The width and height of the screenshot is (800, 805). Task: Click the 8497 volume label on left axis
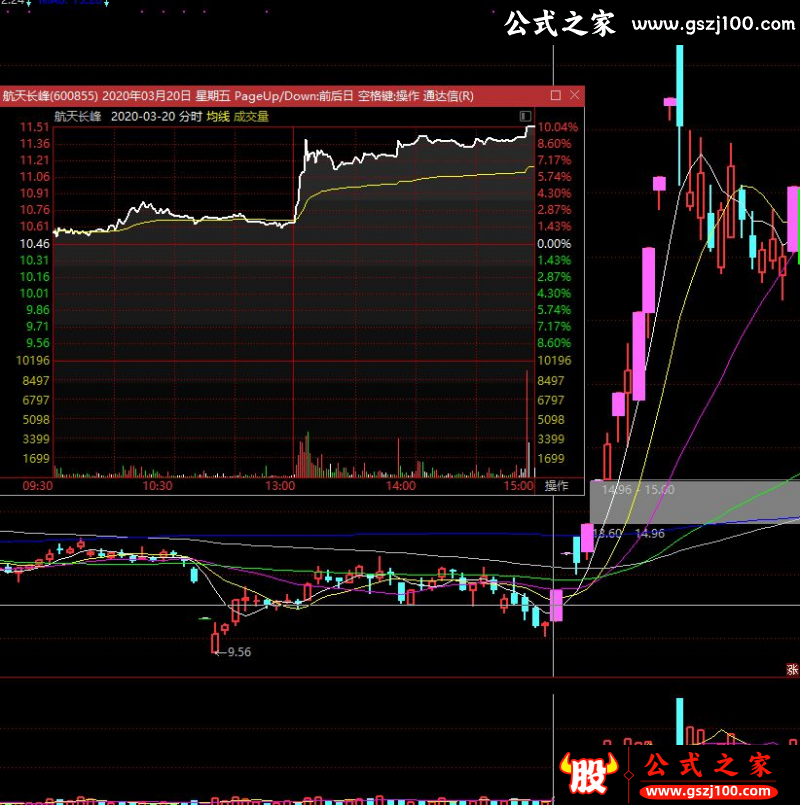point(36,381)
